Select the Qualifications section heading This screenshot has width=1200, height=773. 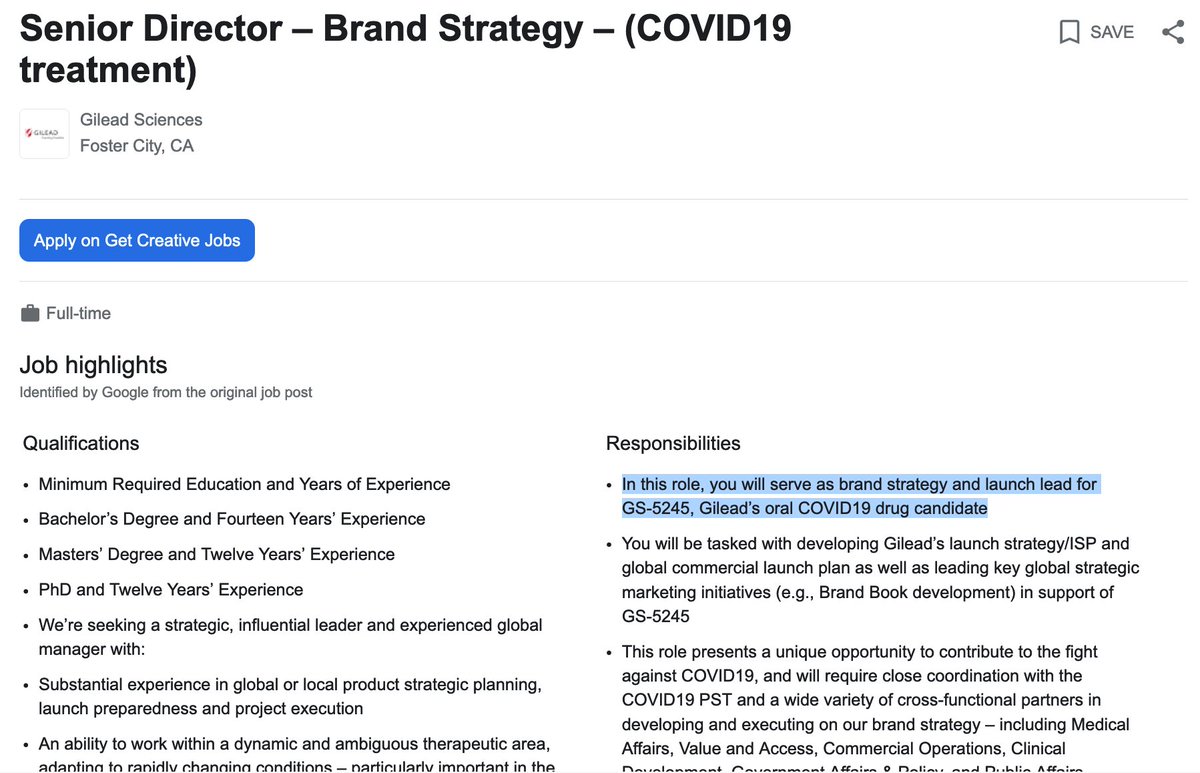pos(81,443)
